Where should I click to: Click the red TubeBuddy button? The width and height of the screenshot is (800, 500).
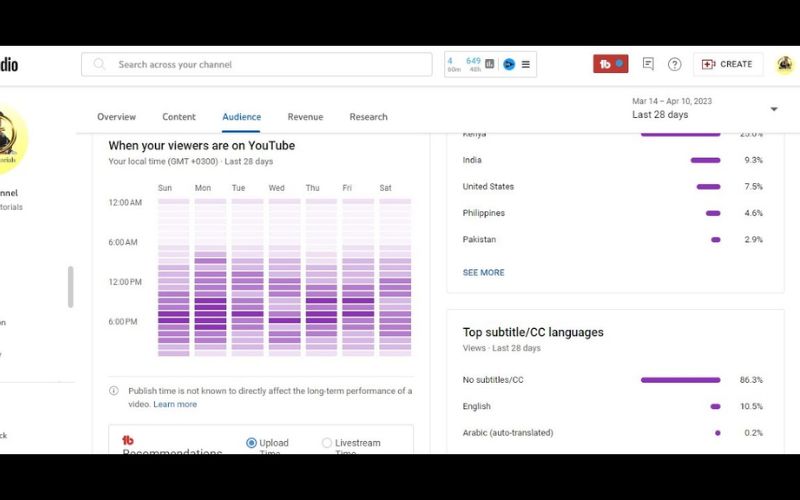coord(611,64)
